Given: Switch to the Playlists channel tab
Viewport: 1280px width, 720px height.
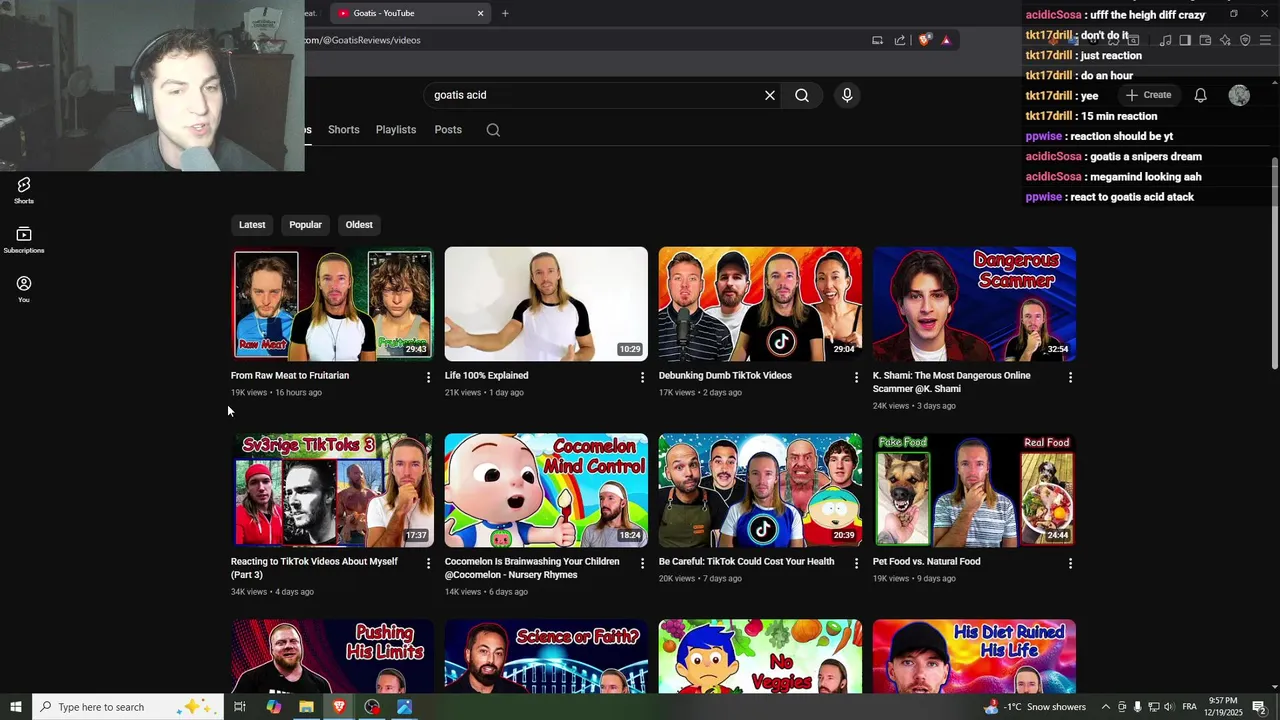Looking at the screenshot, I should point(396,130).
